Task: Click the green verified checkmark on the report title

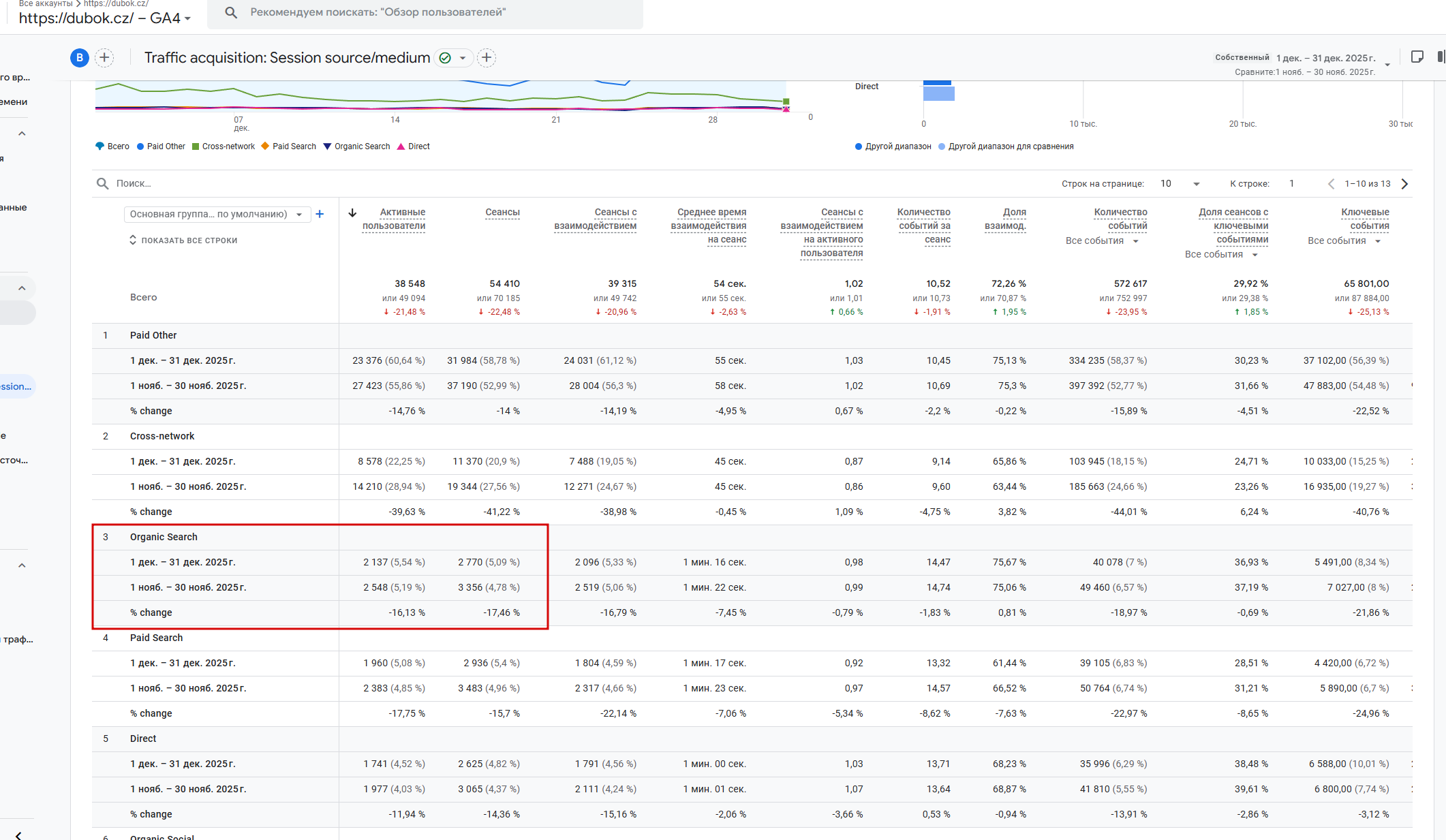Action: [445, 58]
